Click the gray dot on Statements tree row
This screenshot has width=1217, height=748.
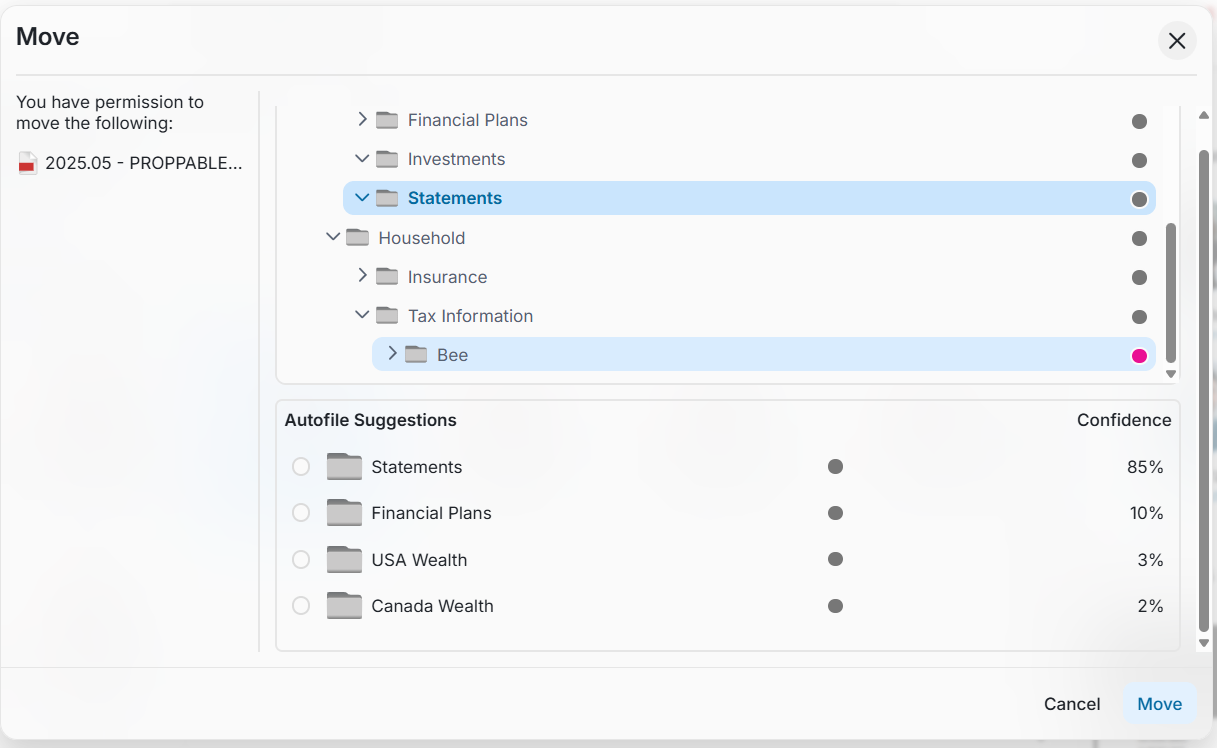coord(1139,199)
